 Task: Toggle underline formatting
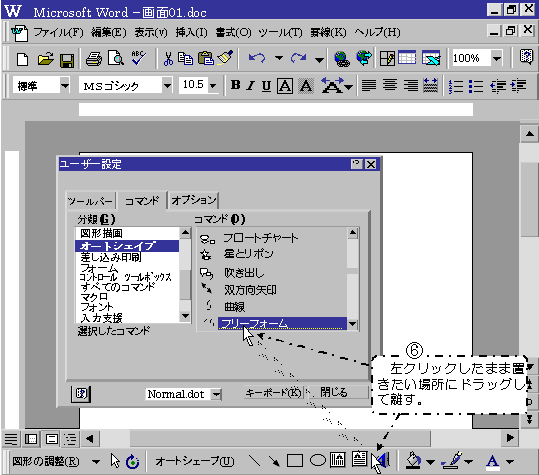(266, 86)
